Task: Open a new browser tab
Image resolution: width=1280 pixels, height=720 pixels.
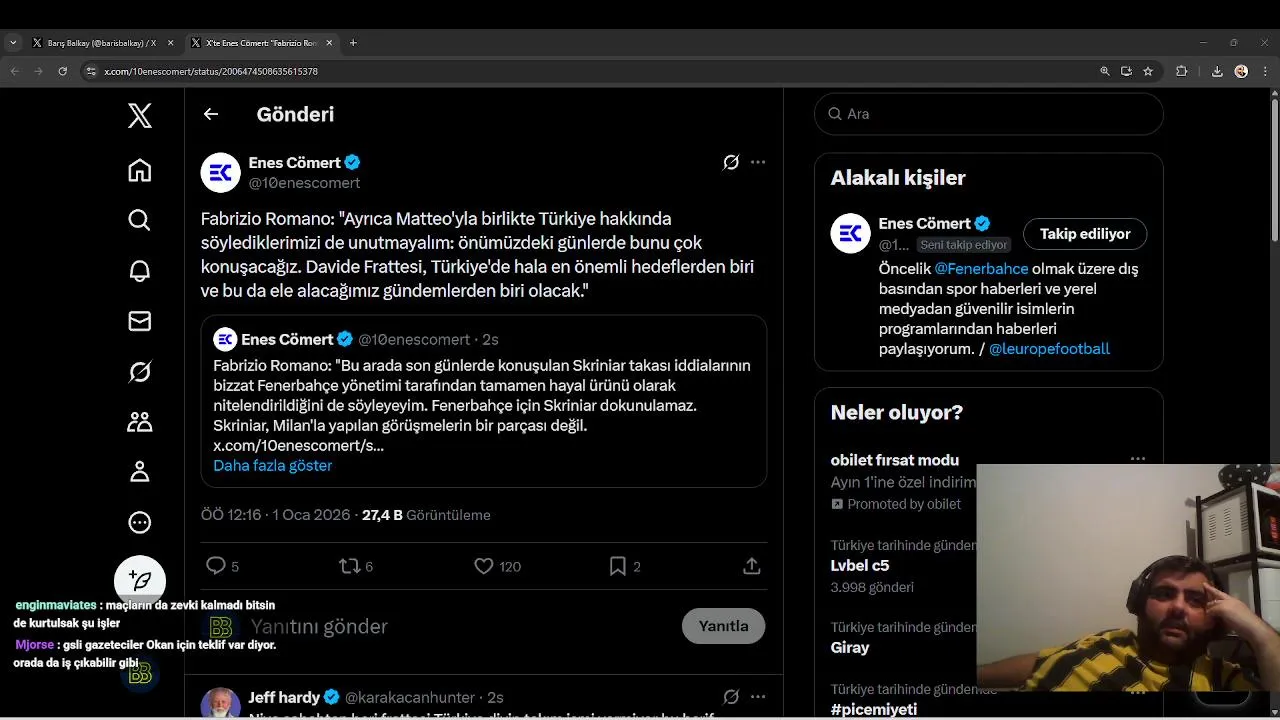Action: [353, 43]
